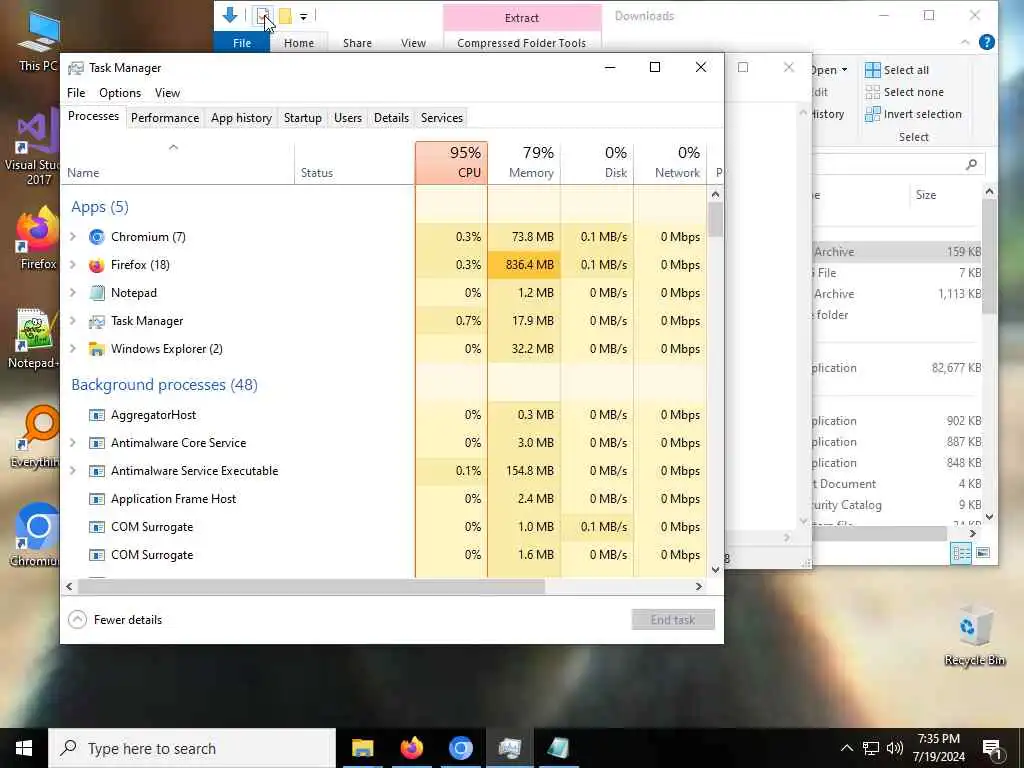Sort processes by Memory column
This screenshot has width=1024, height=768.
click(524, 163)
